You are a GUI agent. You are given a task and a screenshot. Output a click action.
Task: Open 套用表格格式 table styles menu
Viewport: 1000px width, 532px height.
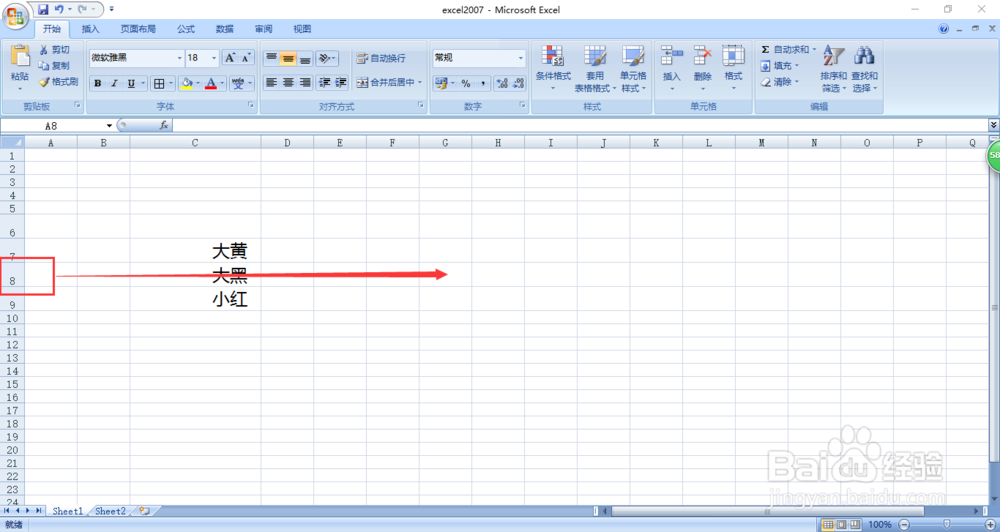tap(595, 69)
